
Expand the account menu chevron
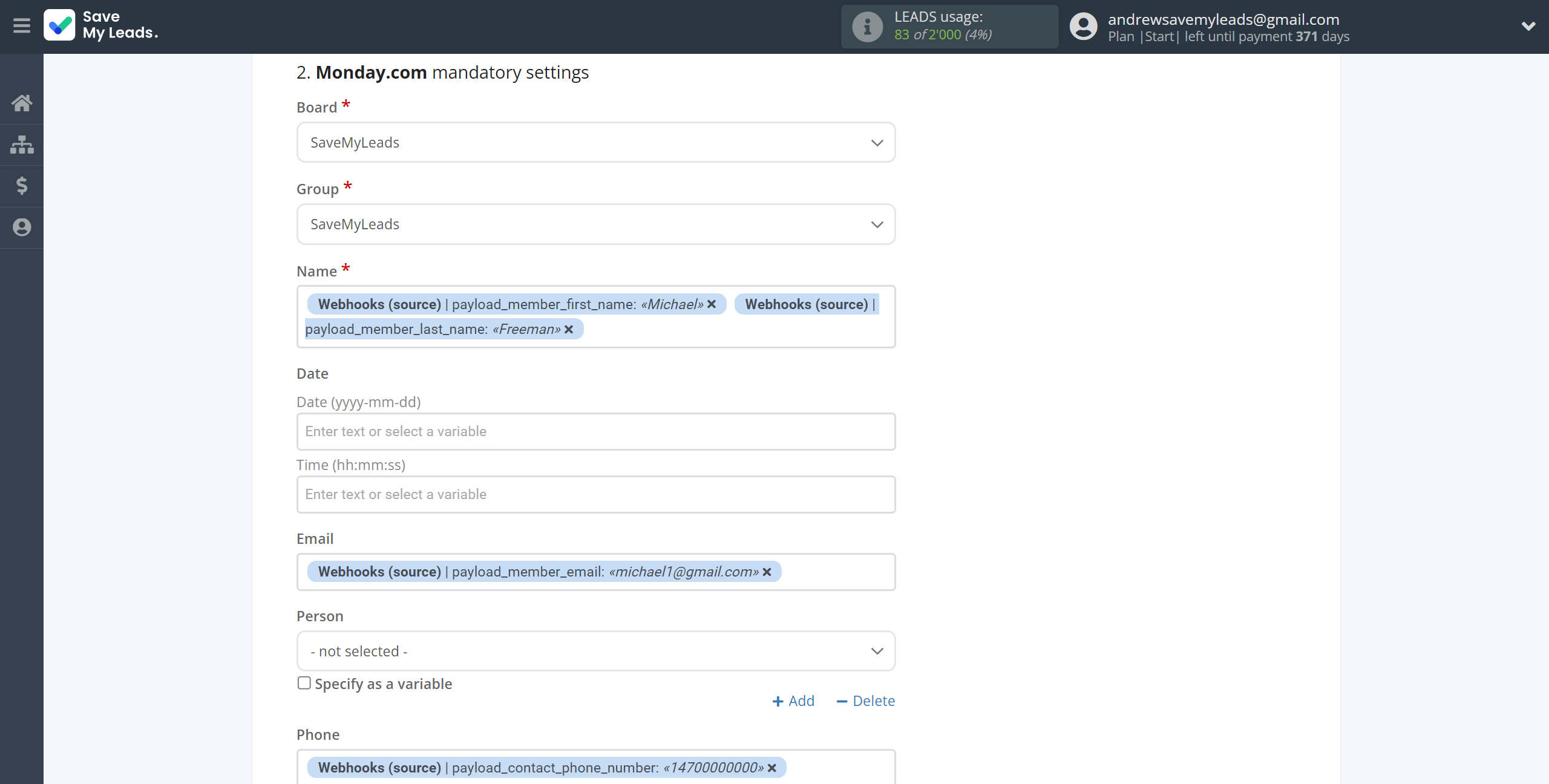point(1528,26)
